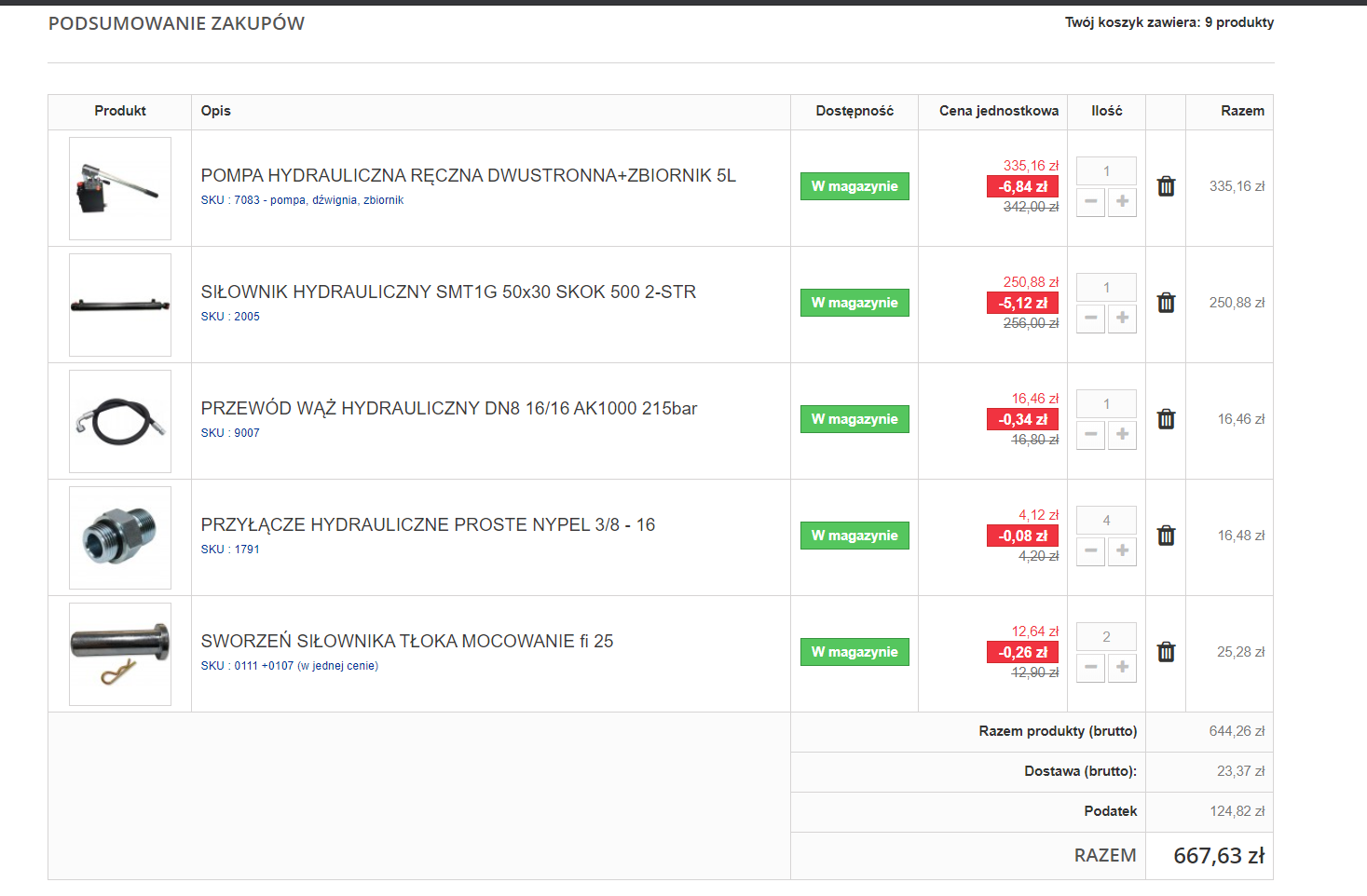Open POMPA HYDRAULICZNA RĘCZNA product link

coord(468,175)
